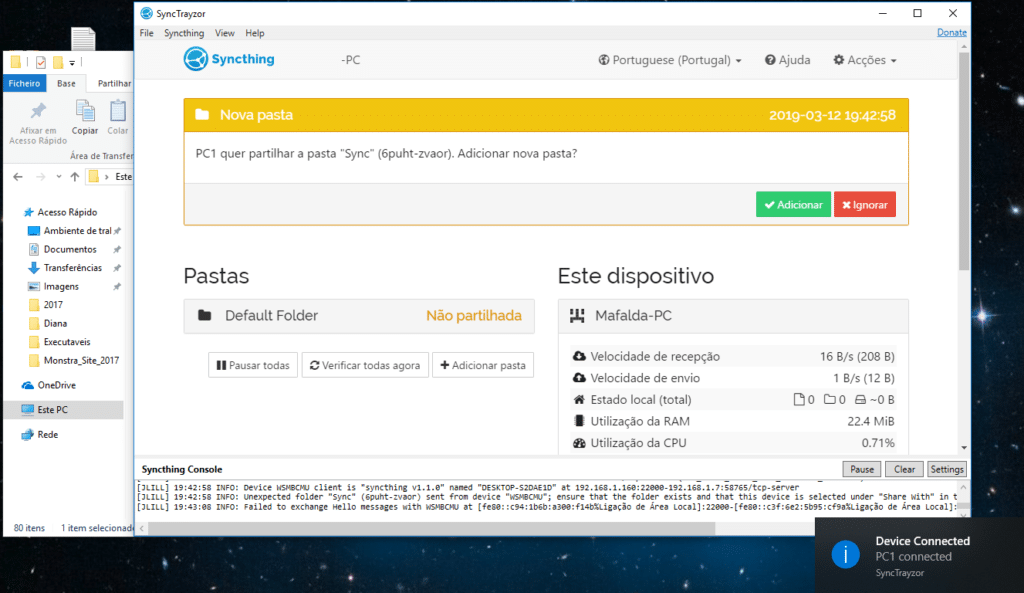
Task: Click Pausar todas button
Action: tap(253, 365)
